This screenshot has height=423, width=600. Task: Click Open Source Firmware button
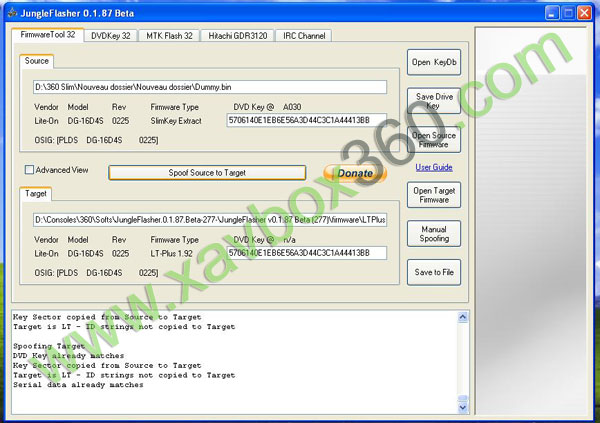point(434,140)
